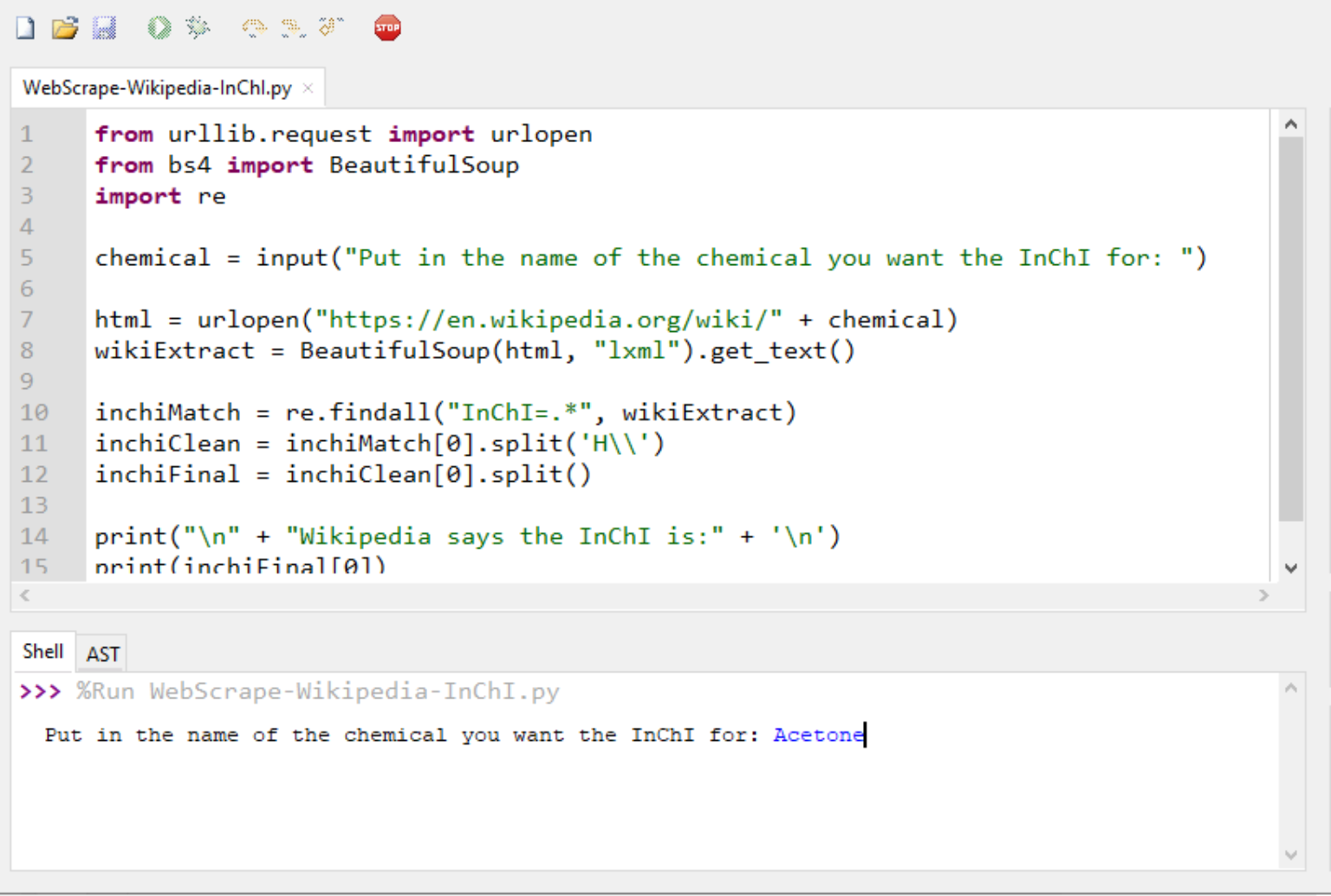Click the WebScrape-Wikipedia-InChI.py editor tab

(x=156, y=88)
